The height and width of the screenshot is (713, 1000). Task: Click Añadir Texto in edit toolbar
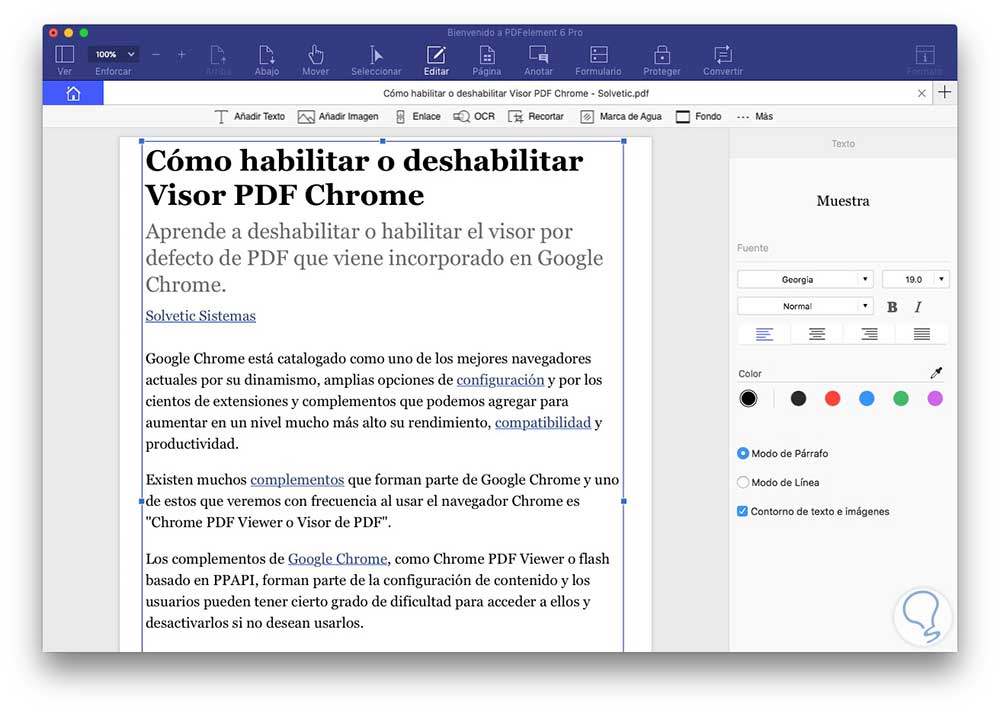pos(249,117)
